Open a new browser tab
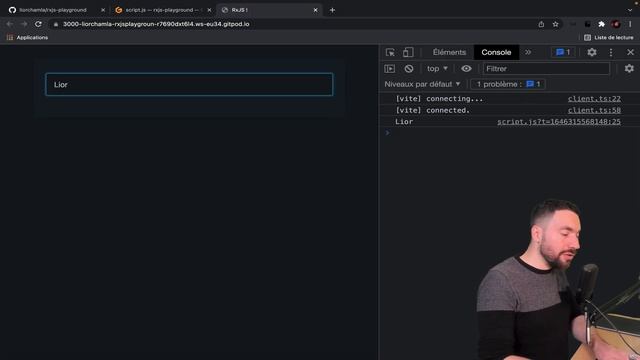This screenshot has width=640, height=360. point(332,10)
